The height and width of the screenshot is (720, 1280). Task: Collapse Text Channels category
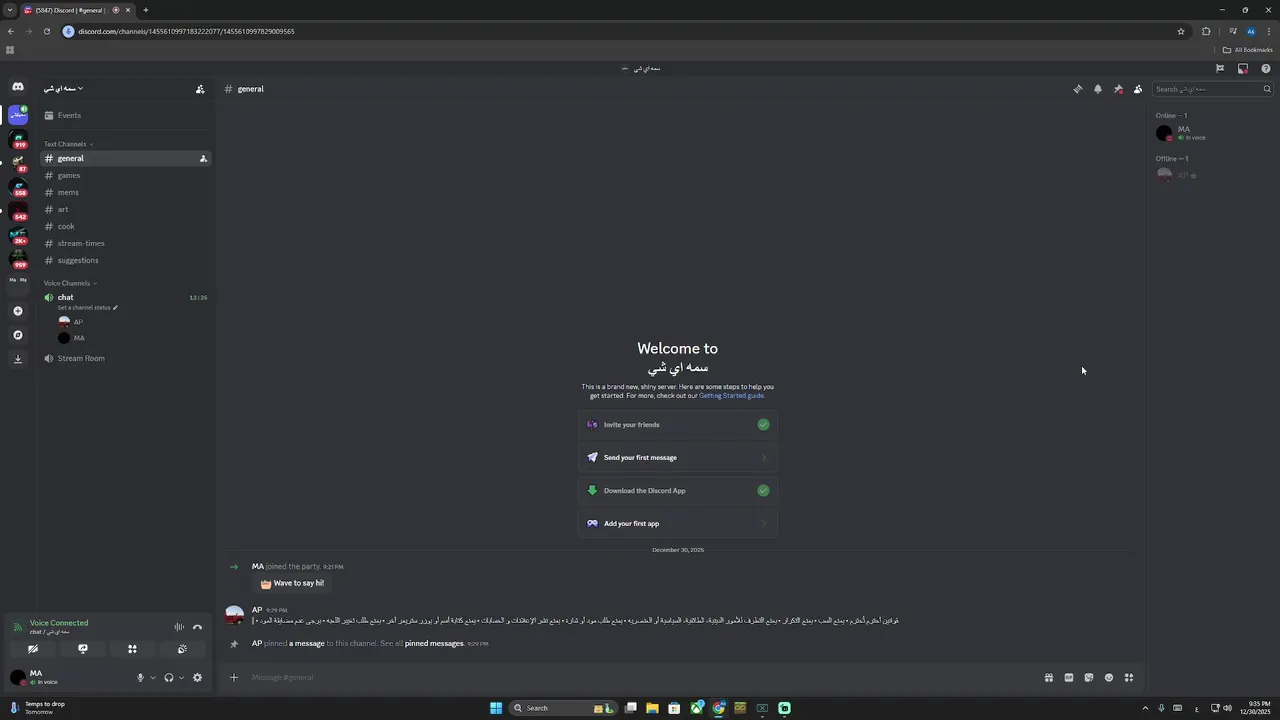point(68,144)
